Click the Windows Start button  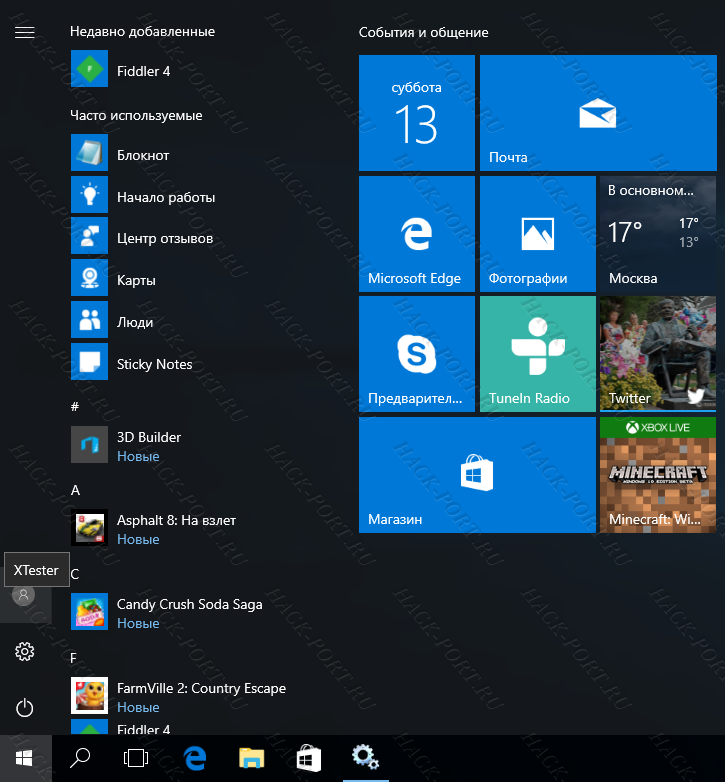(x=25, y=759)
